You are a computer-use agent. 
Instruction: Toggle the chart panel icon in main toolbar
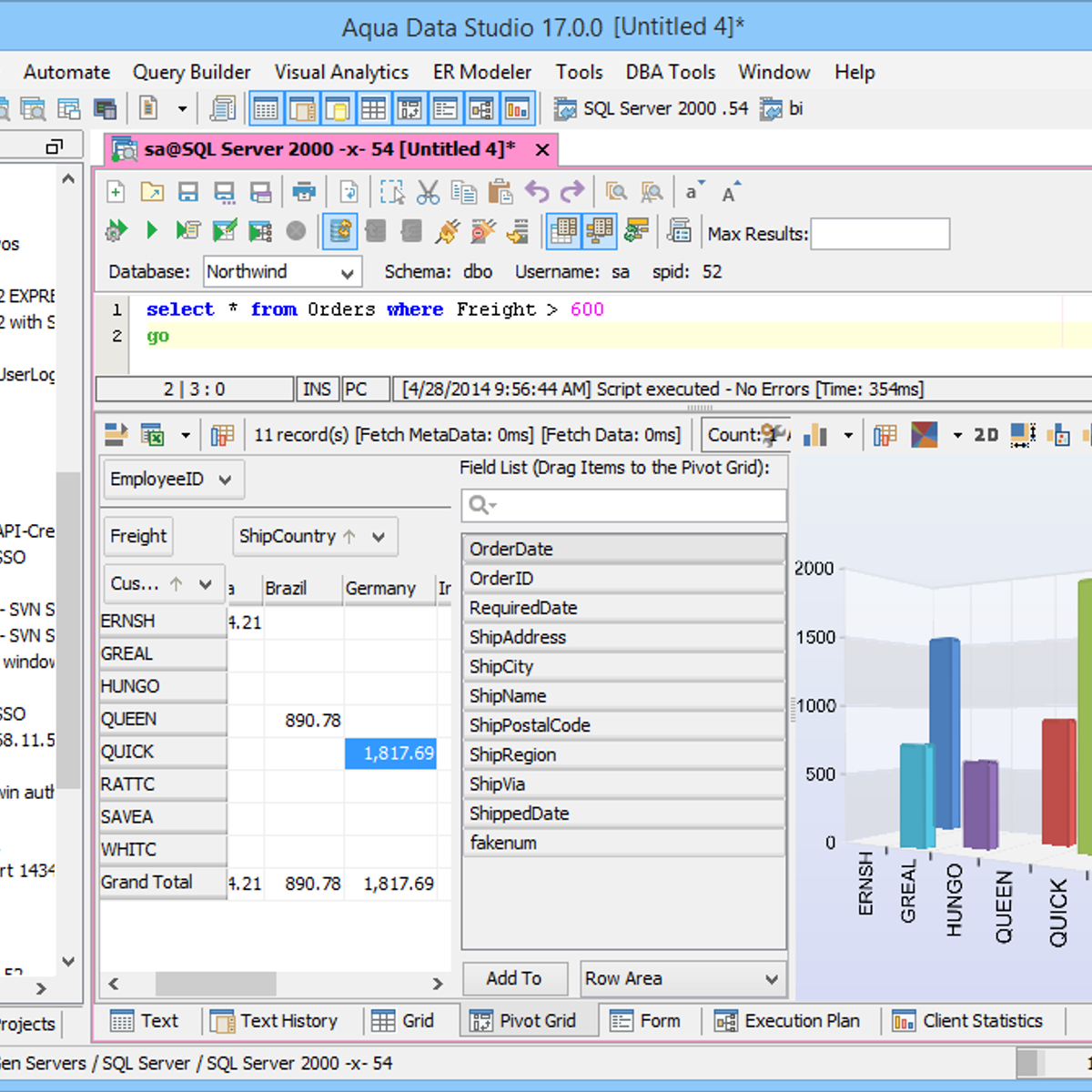click(x=517, y=109)
